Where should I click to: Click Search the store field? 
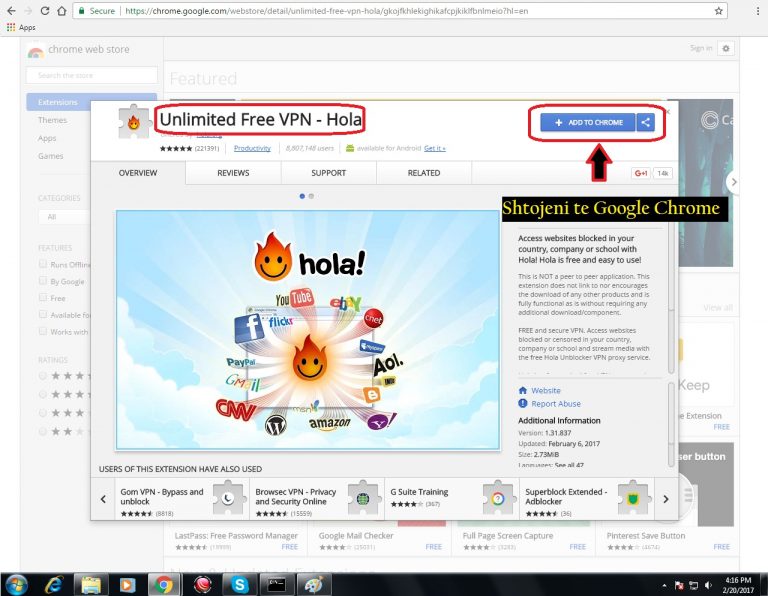point(92,75)
